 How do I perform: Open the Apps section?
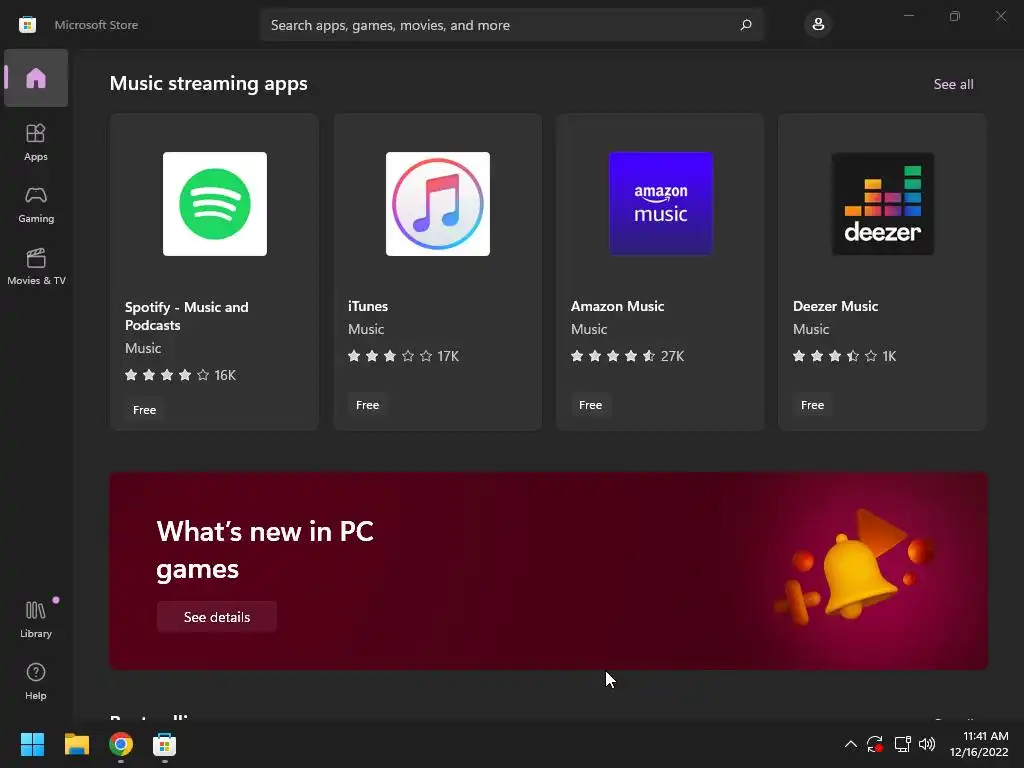(36, 142)
